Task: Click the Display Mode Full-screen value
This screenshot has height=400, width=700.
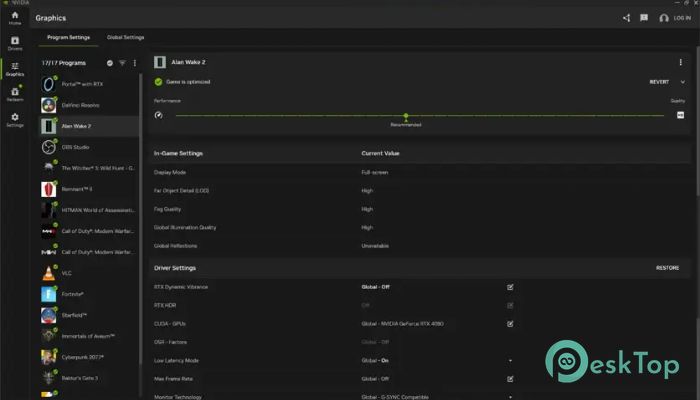Action: click(x=375, y=172)
